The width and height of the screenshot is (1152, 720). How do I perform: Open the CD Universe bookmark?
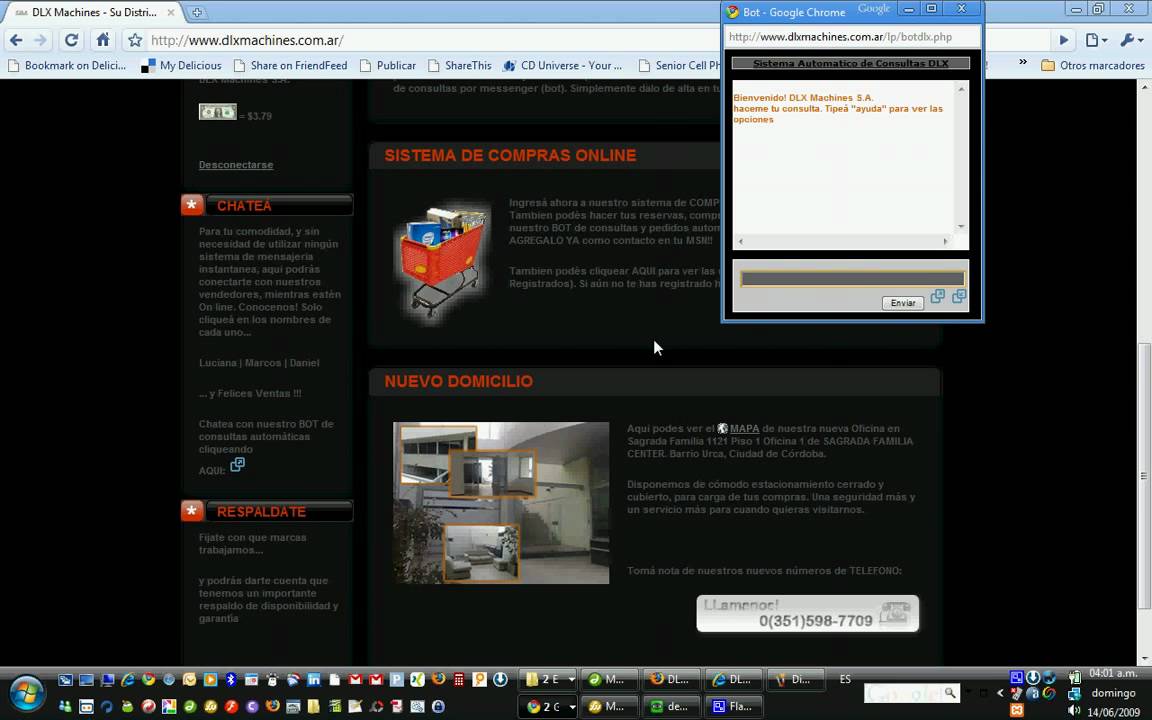click(563, 65)
